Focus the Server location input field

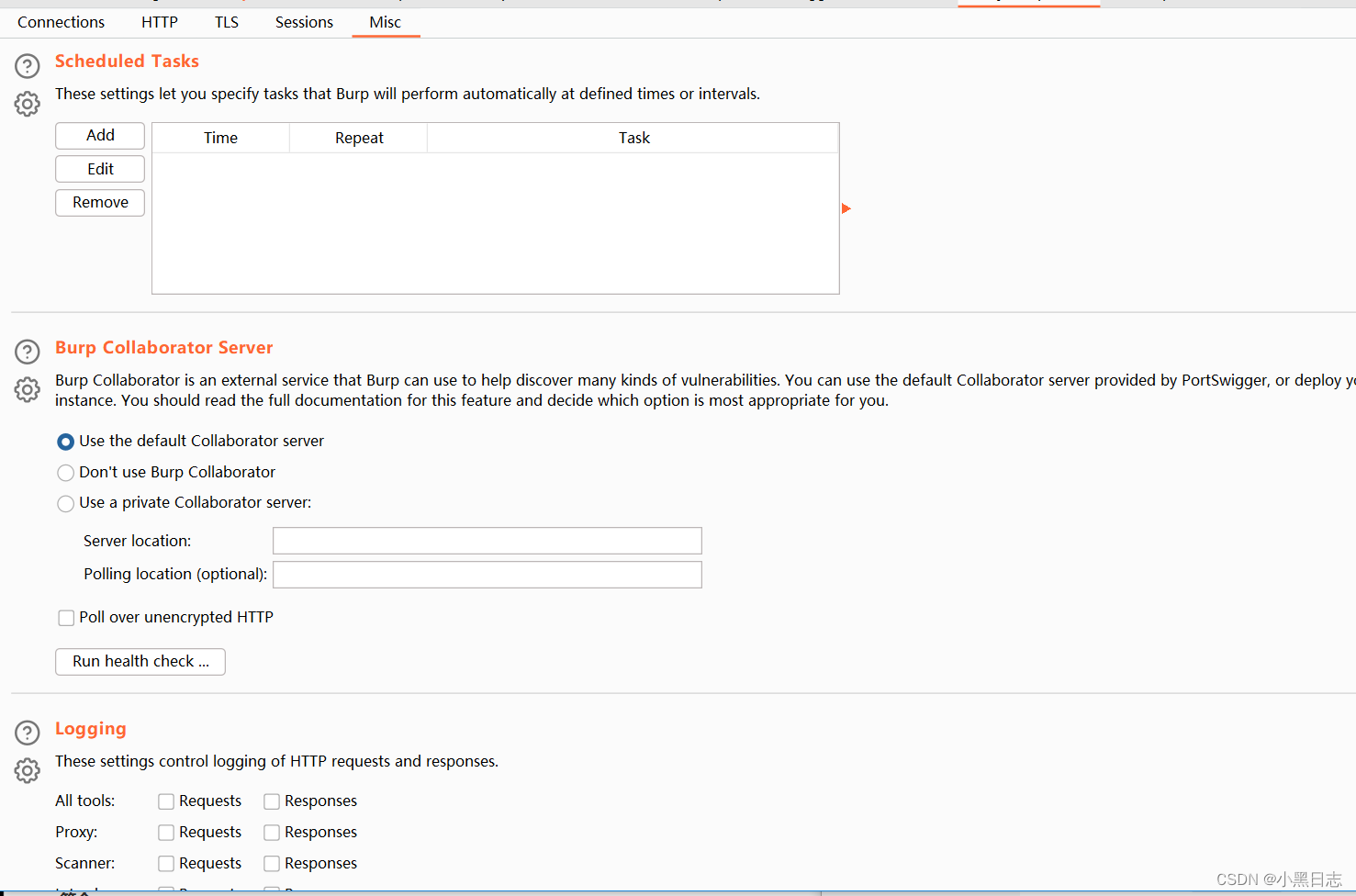487,541
